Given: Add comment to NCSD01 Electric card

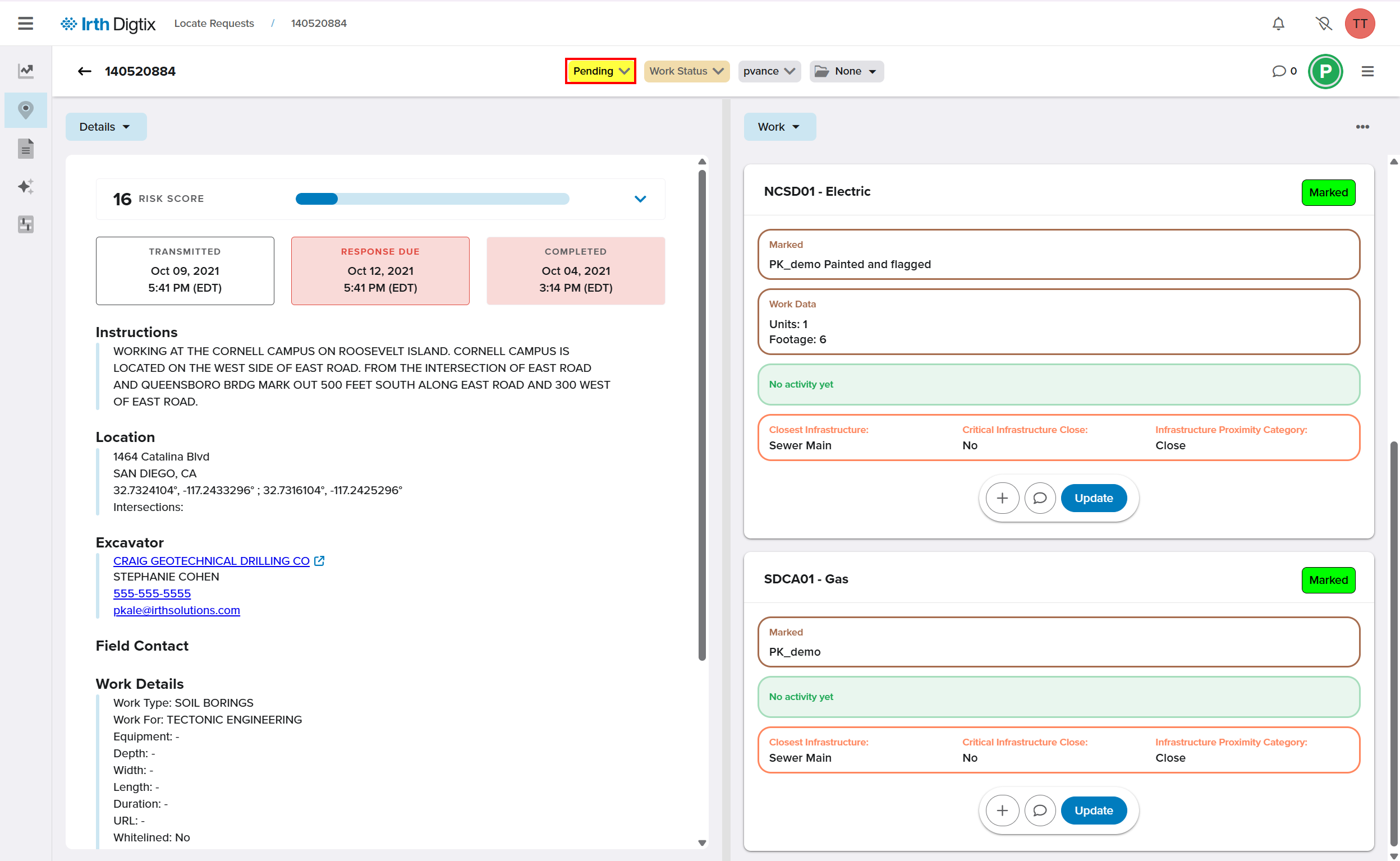Looking at the screenshot, I should pyautogui.click(x=1039, y=498).
